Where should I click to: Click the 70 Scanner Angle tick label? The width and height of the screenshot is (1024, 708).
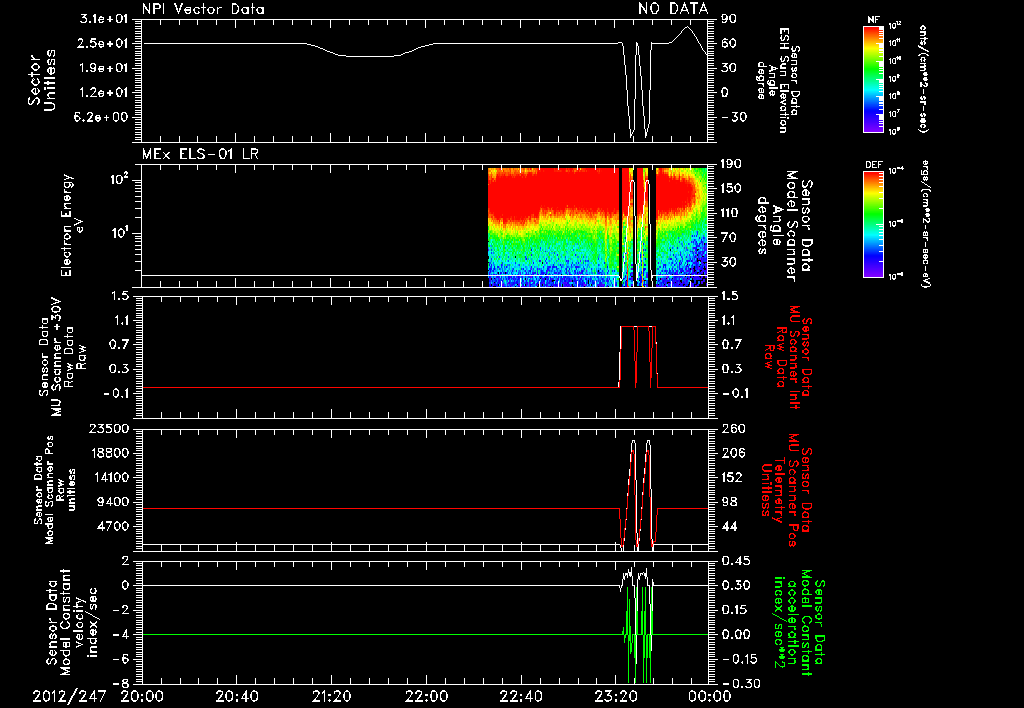pos(729,238)
